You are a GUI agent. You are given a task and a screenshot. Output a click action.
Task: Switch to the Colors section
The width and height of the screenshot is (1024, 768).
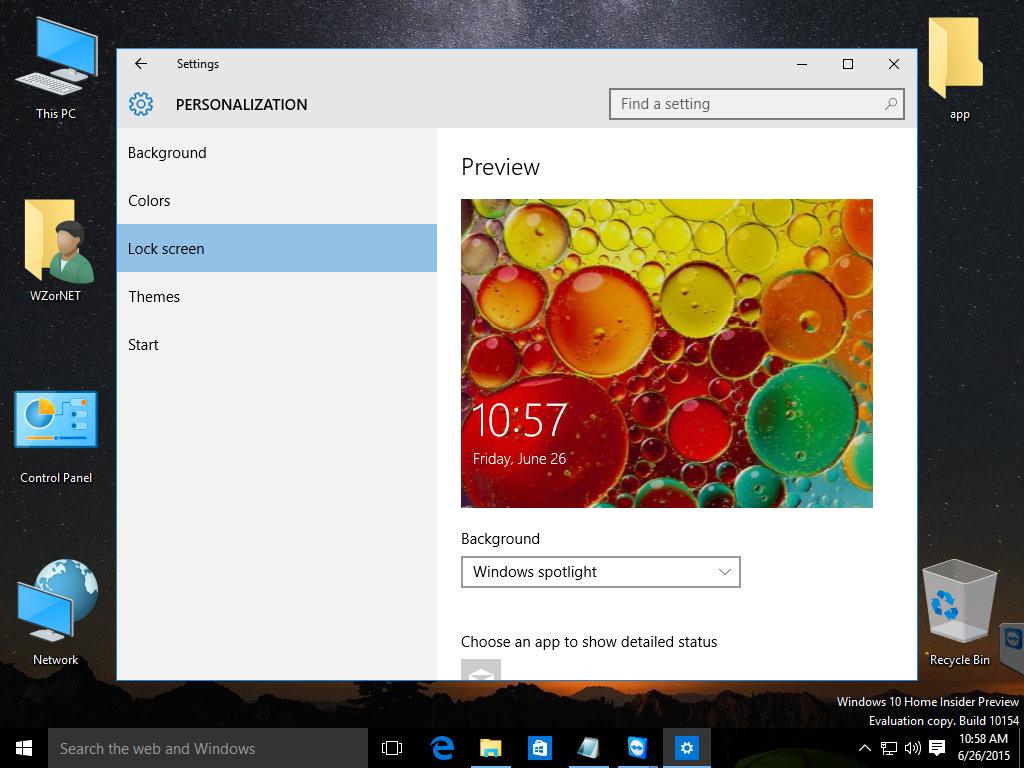coord(149,201)
